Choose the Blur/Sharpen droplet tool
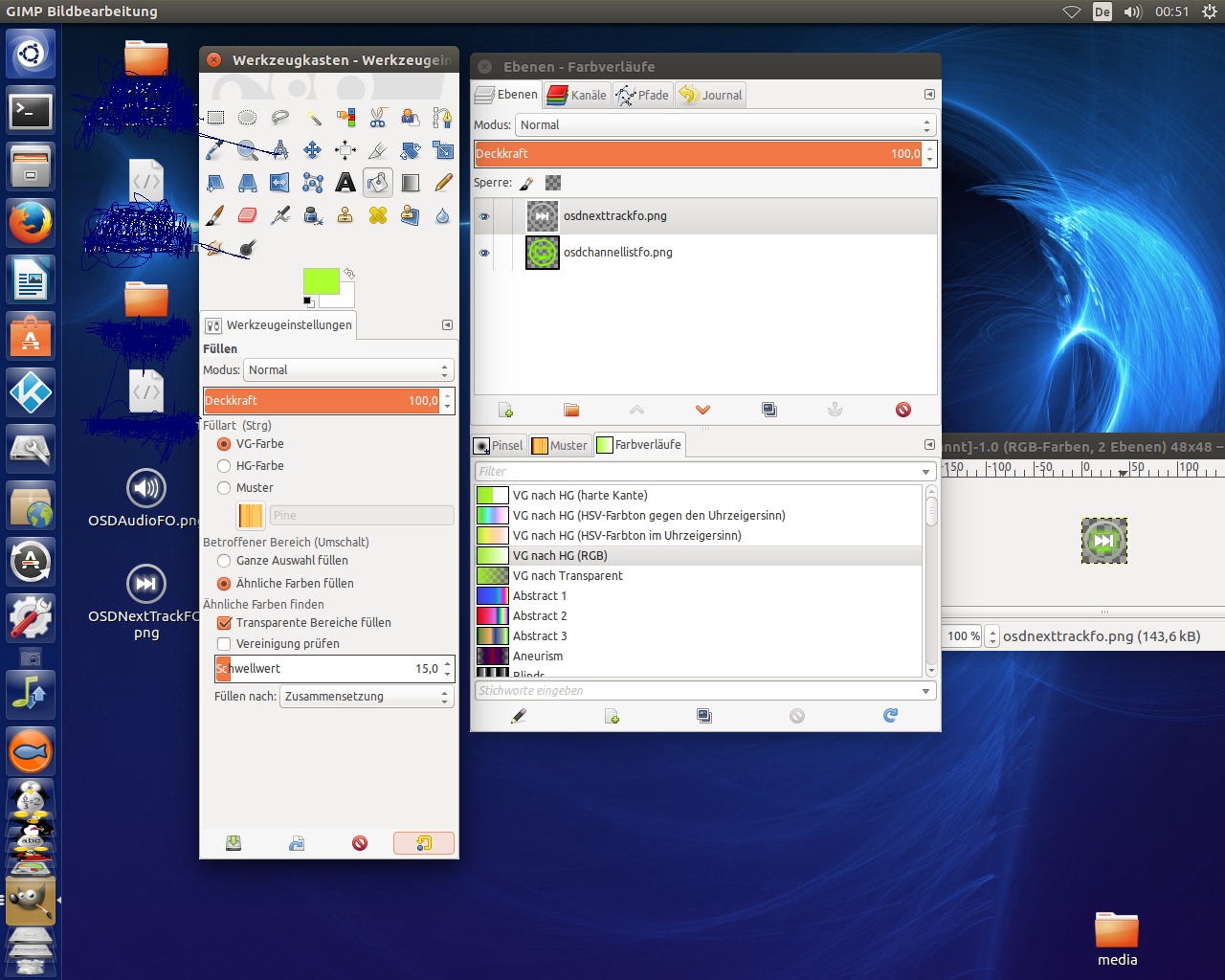This screenshot has width=1225, height=980. pyautogui.click(x=443, y=215)
